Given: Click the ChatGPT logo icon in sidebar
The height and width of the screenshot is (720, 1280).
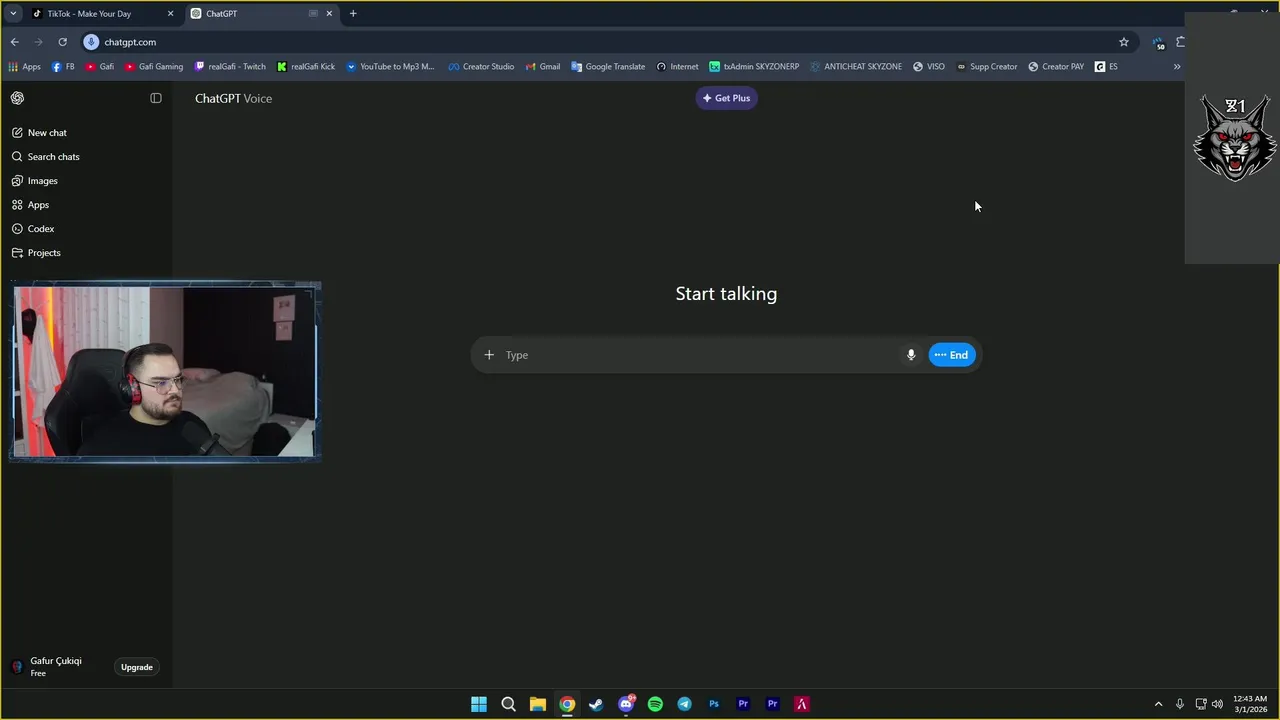Looking at the screenshot, I should (17, 98).
